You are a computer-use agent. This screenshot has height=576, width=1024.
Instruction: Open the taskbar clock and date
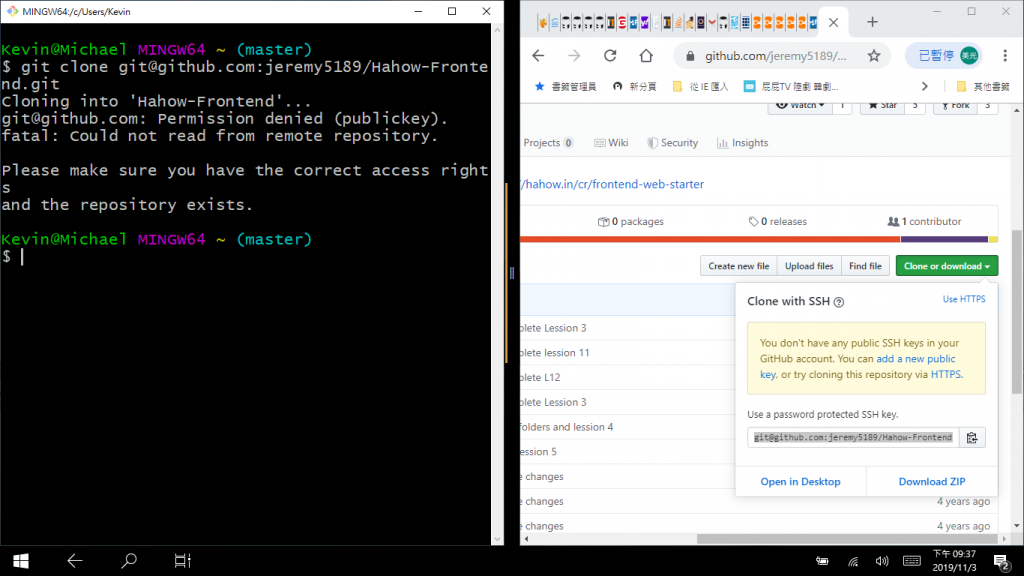tap(954, 561)
